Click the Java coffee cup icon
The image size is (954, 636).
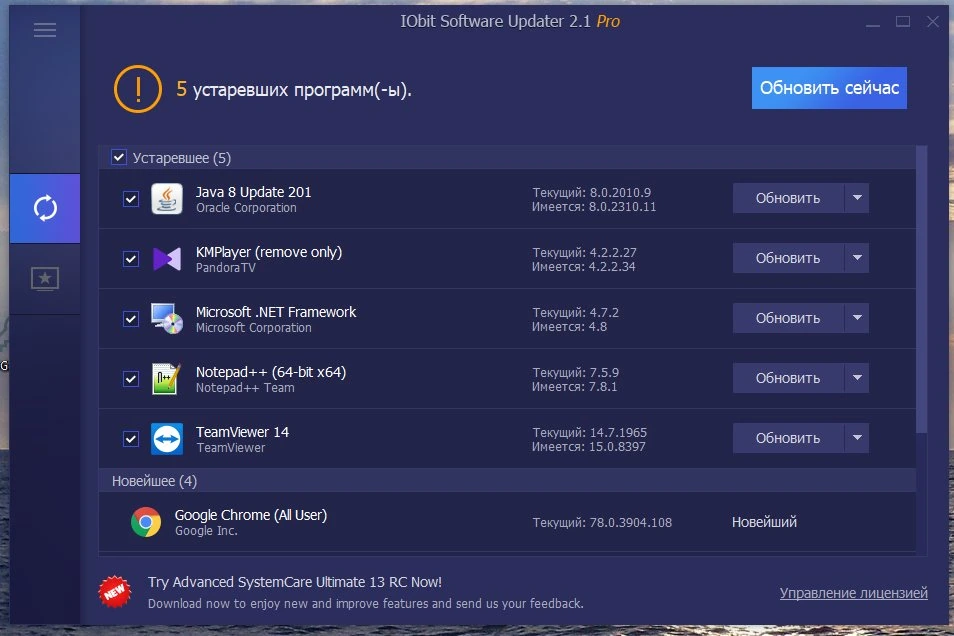(x=167, y=198)
